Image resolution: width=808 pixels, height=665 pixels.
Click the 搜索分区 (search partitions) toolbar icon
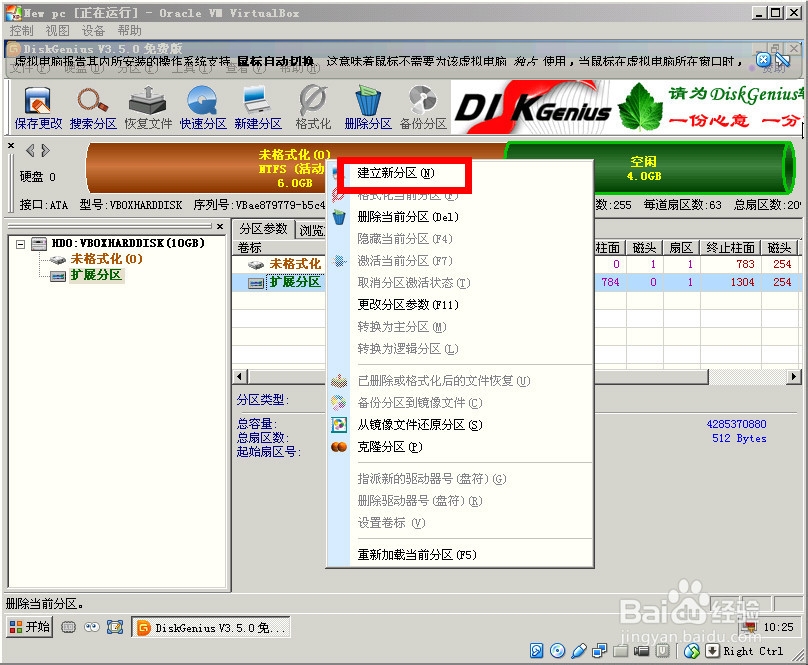tap(93, 108)
